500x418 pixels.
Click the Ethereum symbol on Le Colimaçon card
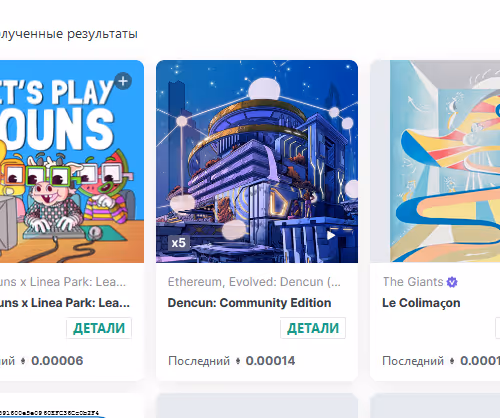(x=452, y=361)
